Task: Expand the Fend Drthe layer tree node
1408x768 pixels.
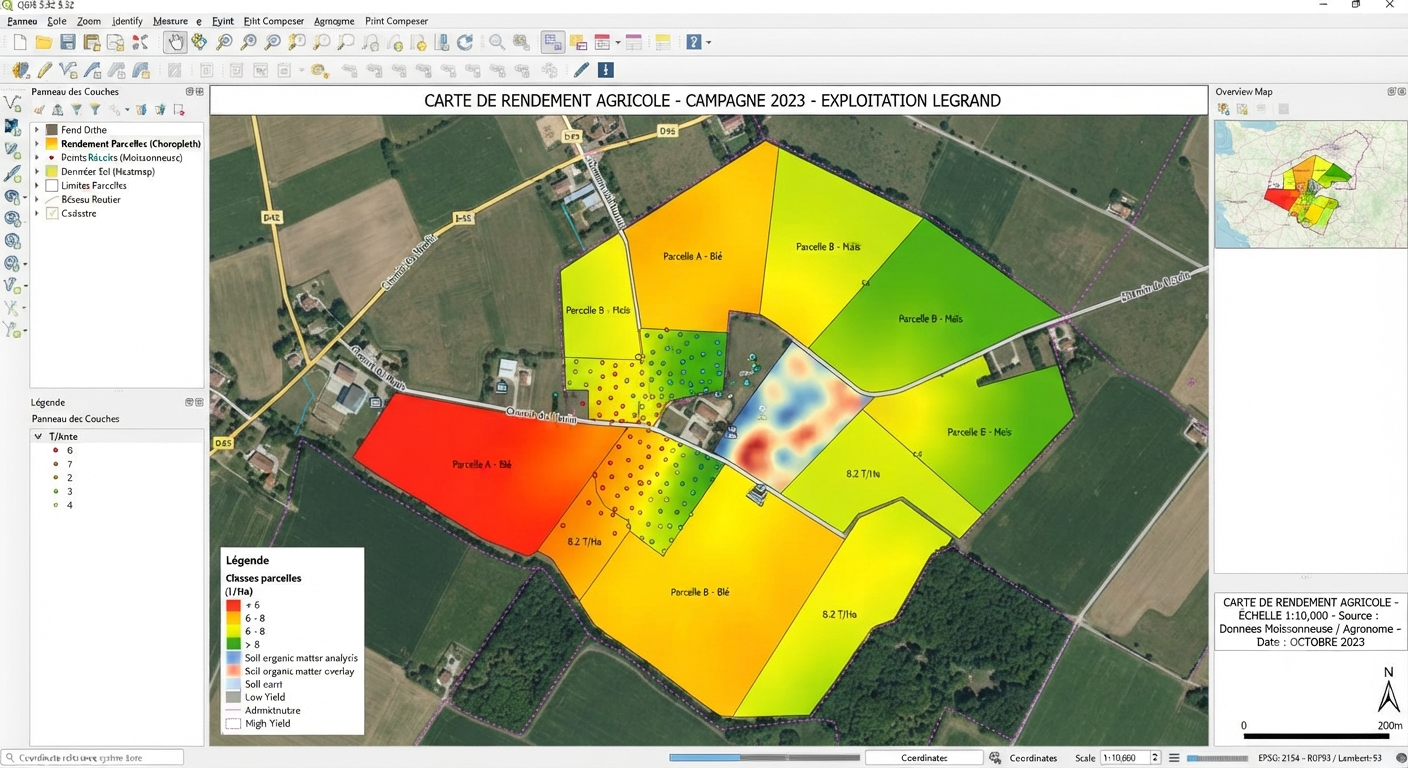Action: coord(37,130)
